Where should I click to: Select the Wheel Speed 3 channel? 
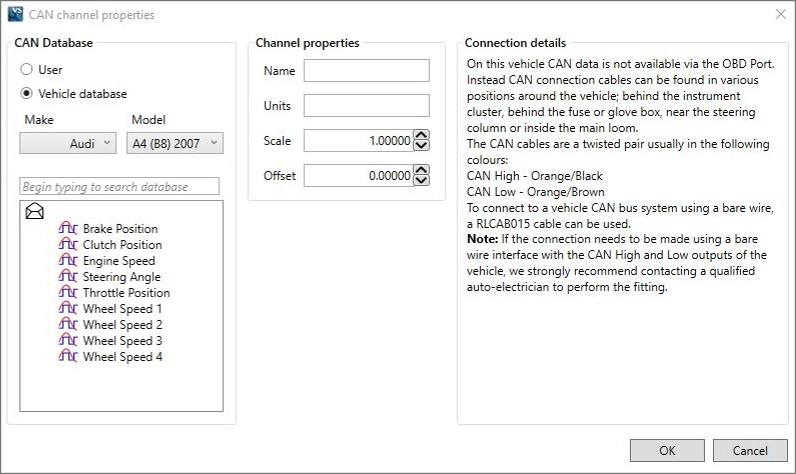(x=122, y=341)
